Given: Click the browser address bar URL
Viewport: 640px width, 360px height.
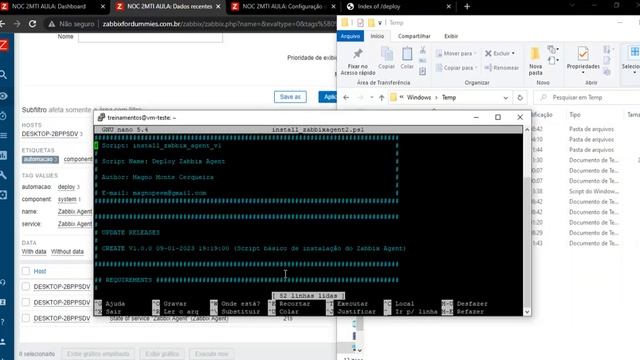Looking at the screenshot, I should coord(218,24).
